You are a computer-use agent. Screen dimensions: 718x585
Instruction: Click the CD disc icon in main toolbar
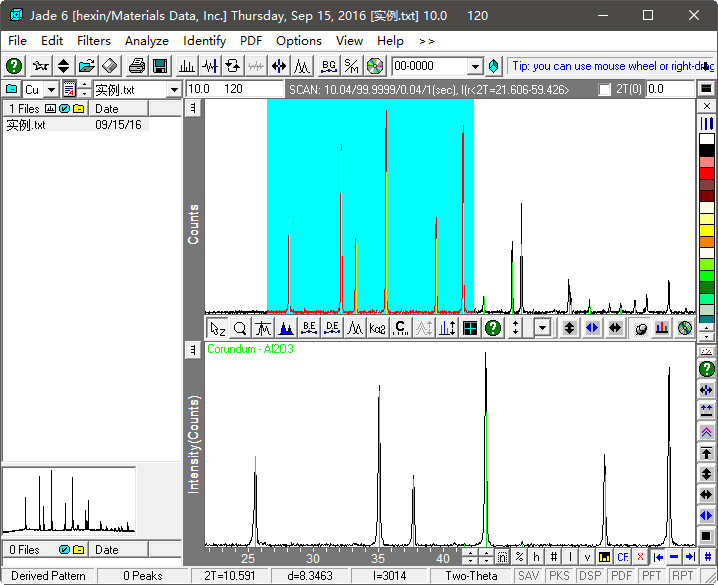point(375,66)
